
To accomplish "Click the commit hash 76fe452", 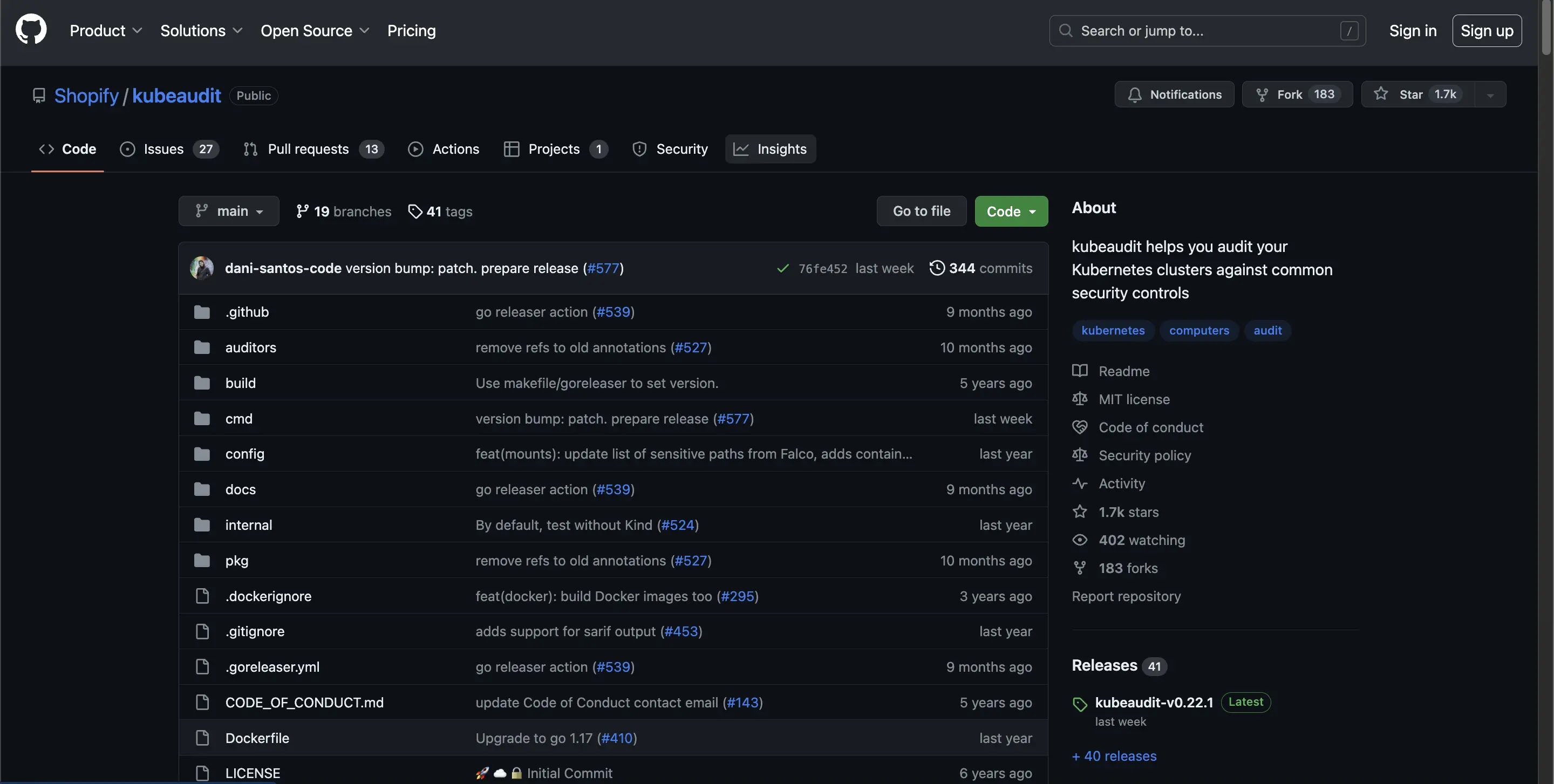I will click(823, 268).
